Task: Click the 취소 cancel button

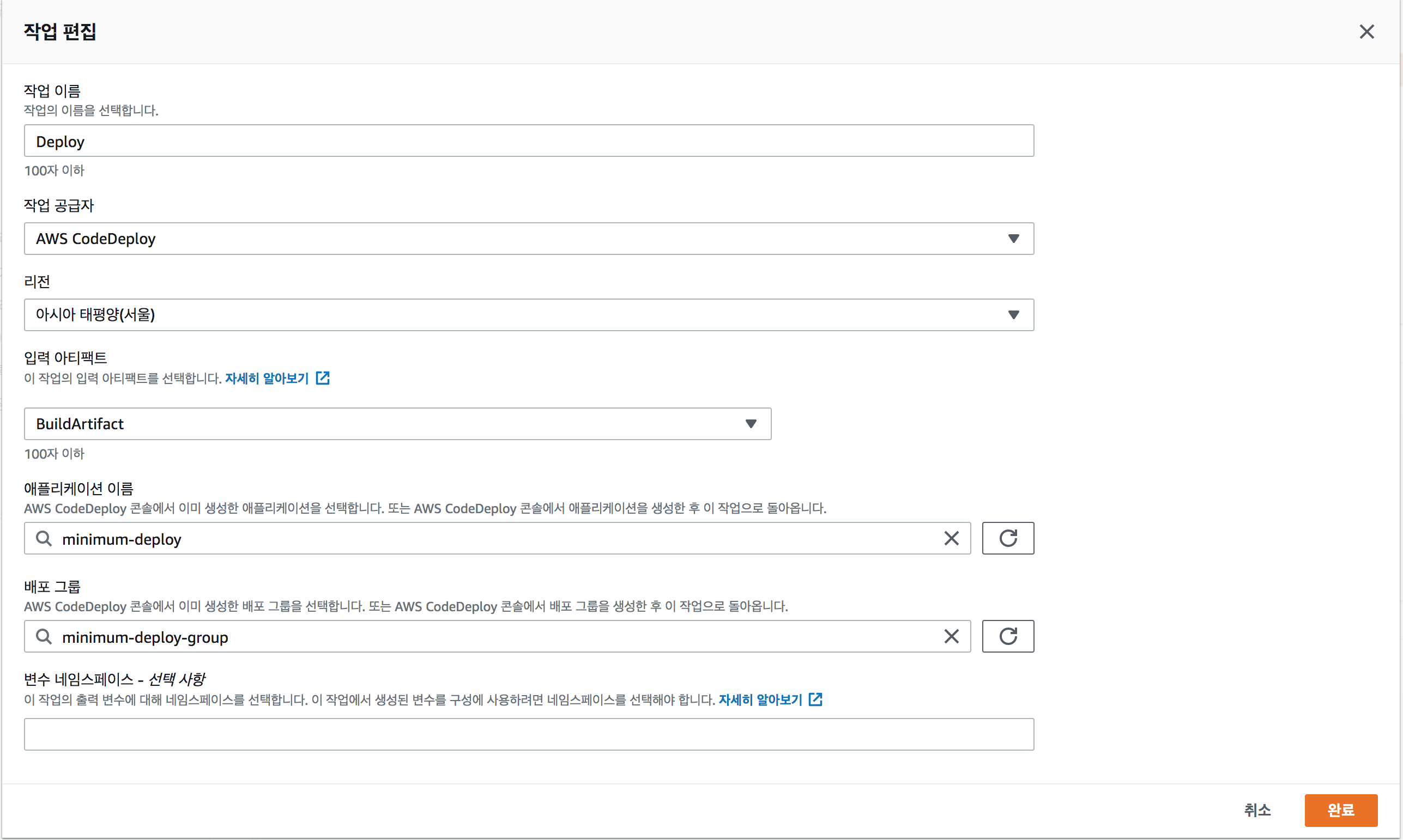Action: click(1257, 810)
